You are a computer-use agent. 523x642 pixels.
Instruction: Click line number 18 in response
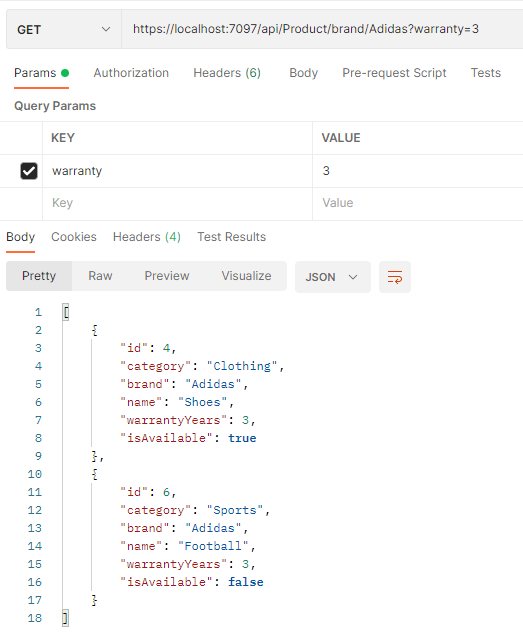coord(35,618)
